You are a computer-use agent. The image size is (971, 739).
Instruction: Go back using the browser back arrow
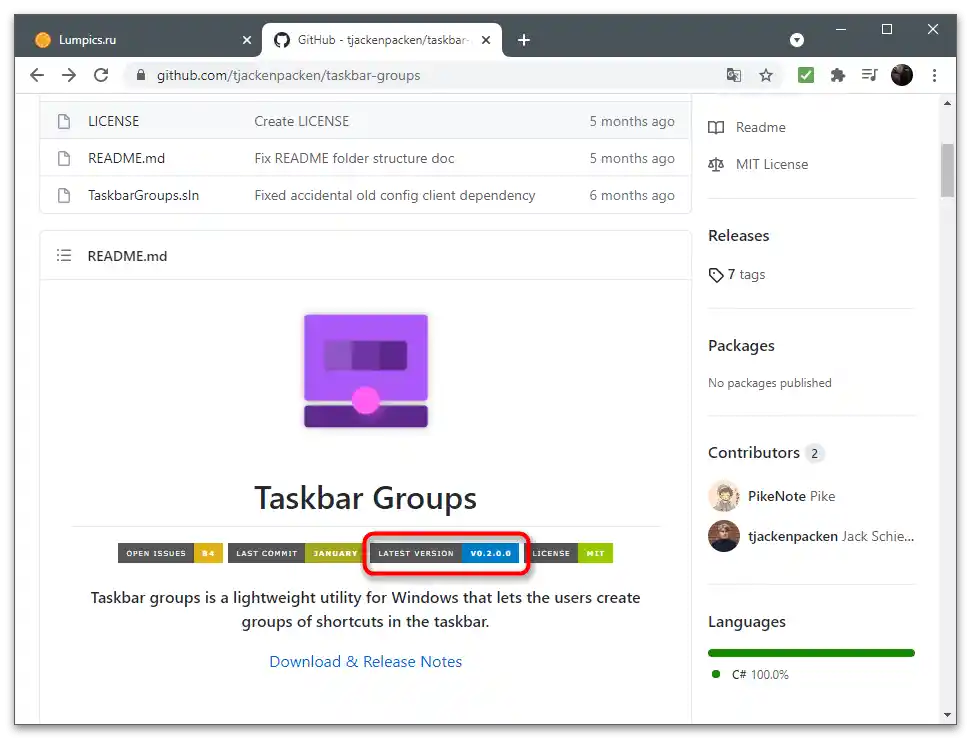pos(37,75)
